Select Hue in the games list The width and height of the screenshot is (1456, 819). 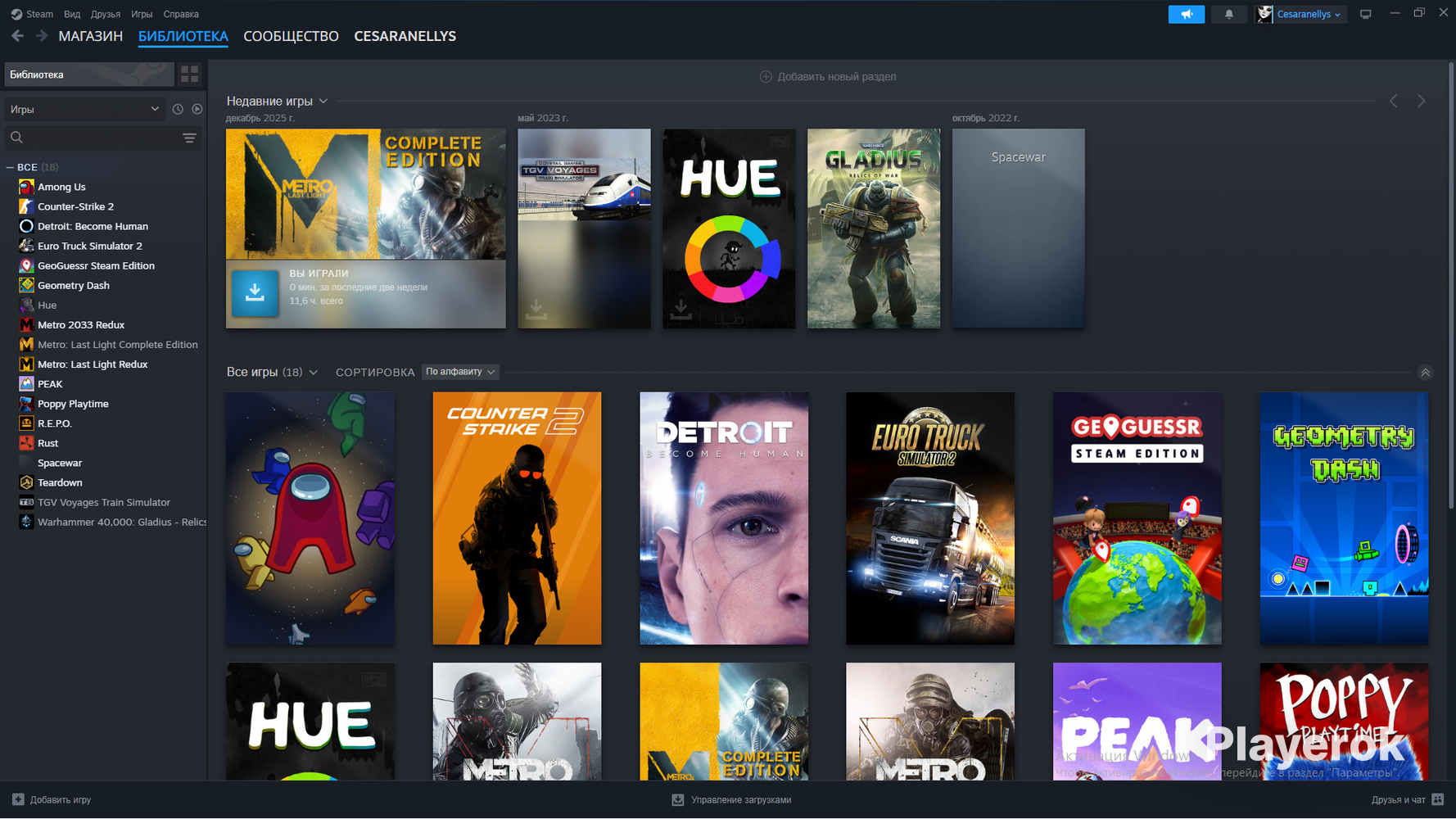point(47,305)
